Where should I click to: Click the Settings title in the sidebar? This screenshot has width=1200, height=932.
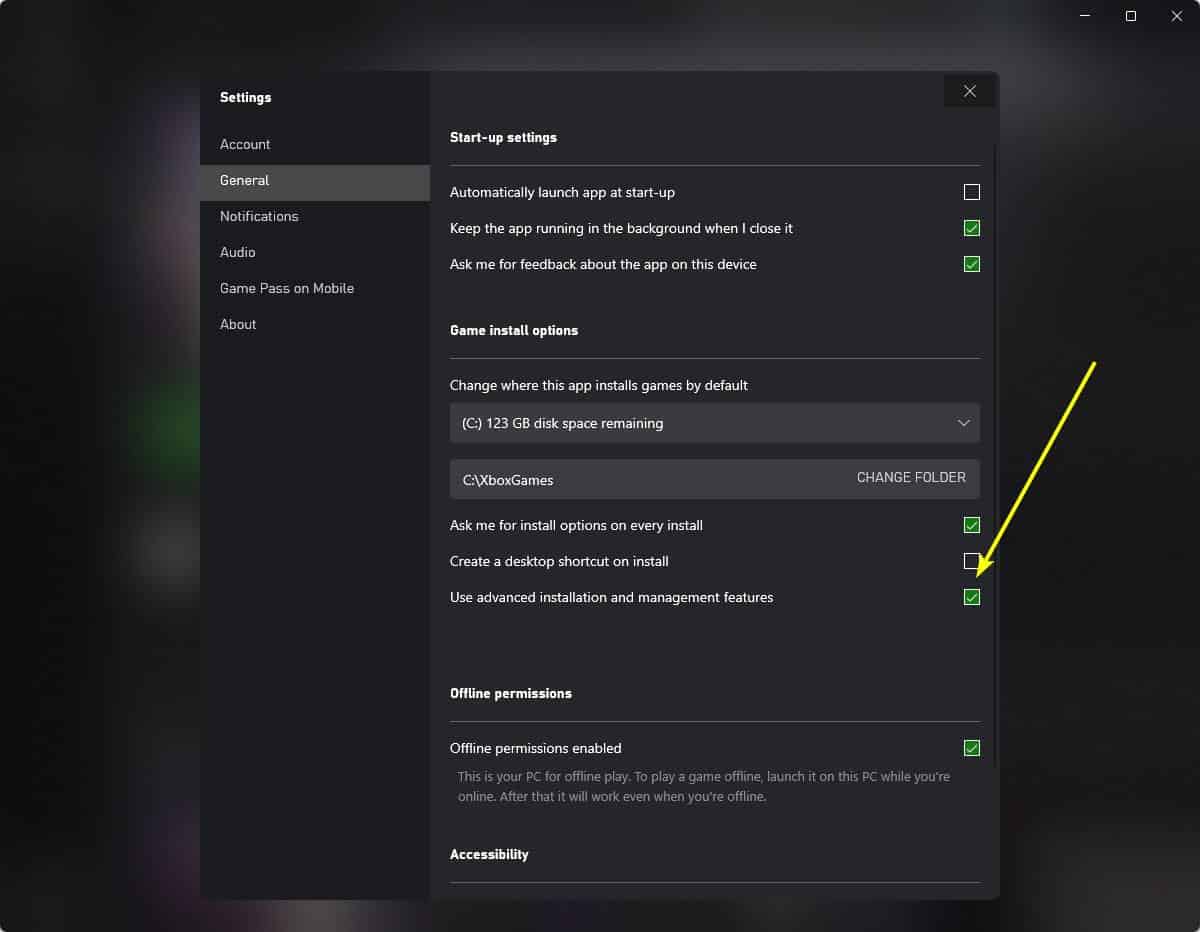(246, 97)
